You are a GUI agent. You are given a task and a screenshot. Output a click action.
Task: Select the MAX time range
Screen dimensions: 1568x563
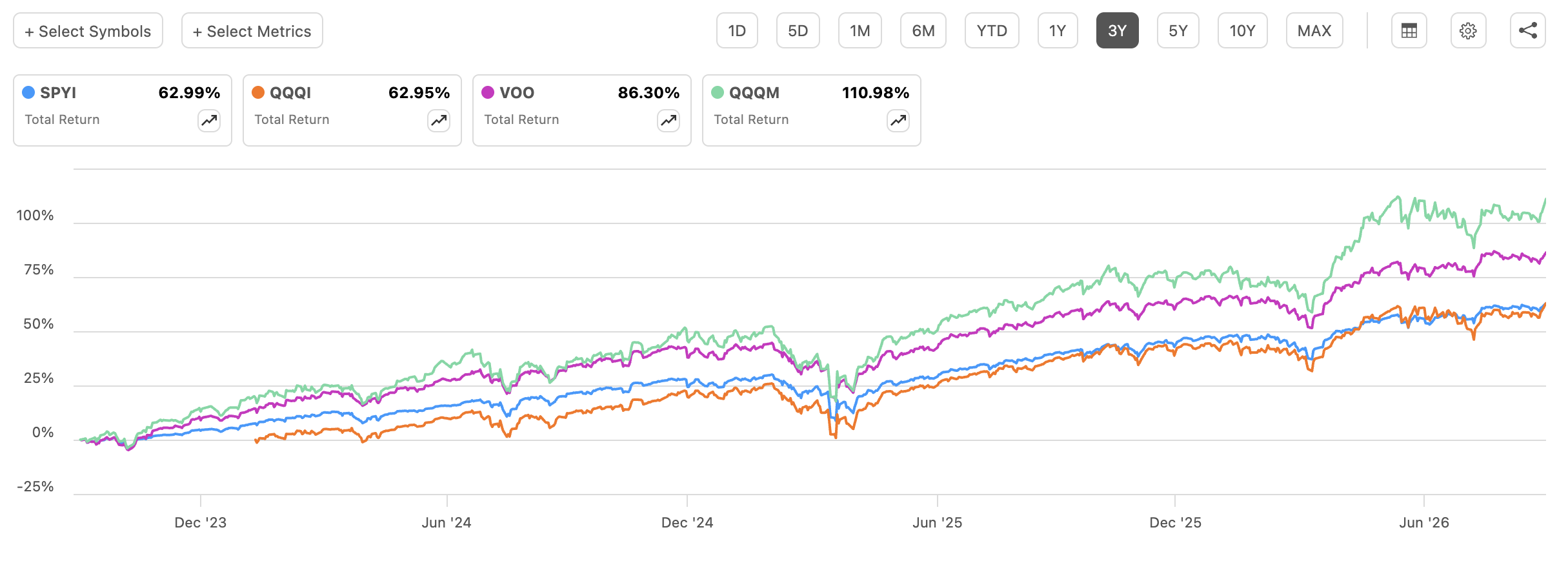1314,30
